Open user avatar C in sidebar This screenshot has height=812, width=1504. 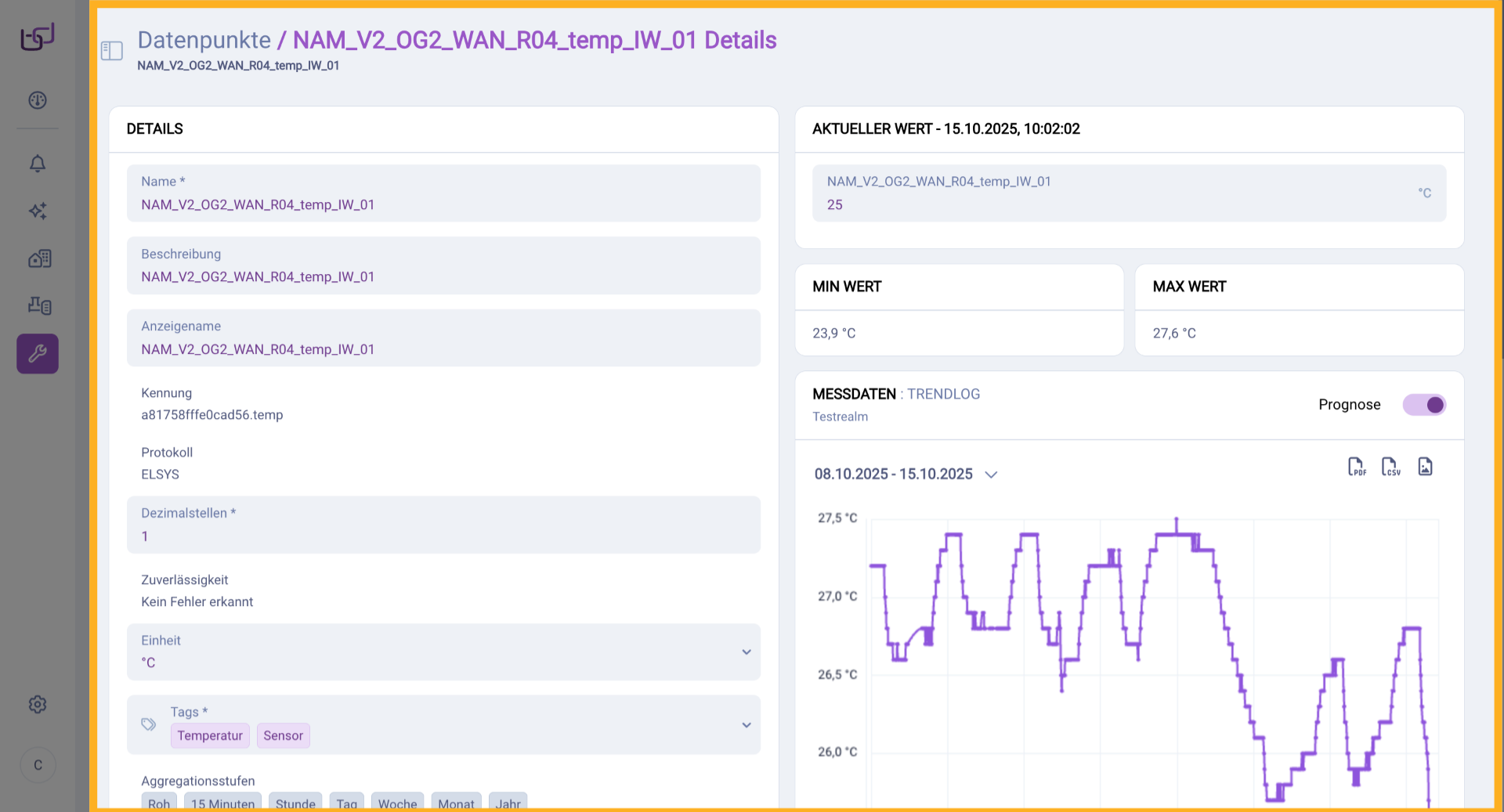pos(38,765)
